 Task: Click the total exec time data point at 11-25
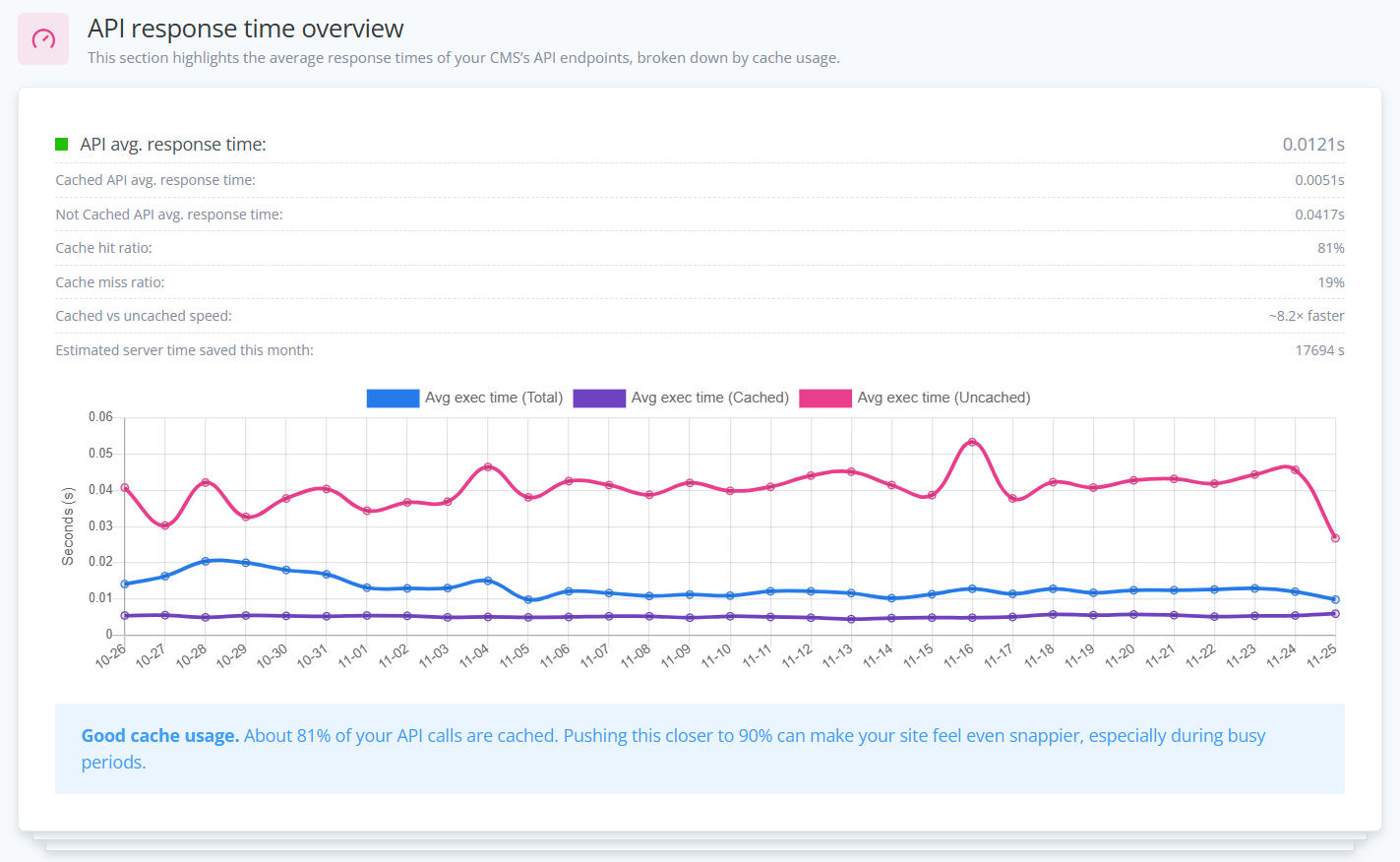point(1335,599)
